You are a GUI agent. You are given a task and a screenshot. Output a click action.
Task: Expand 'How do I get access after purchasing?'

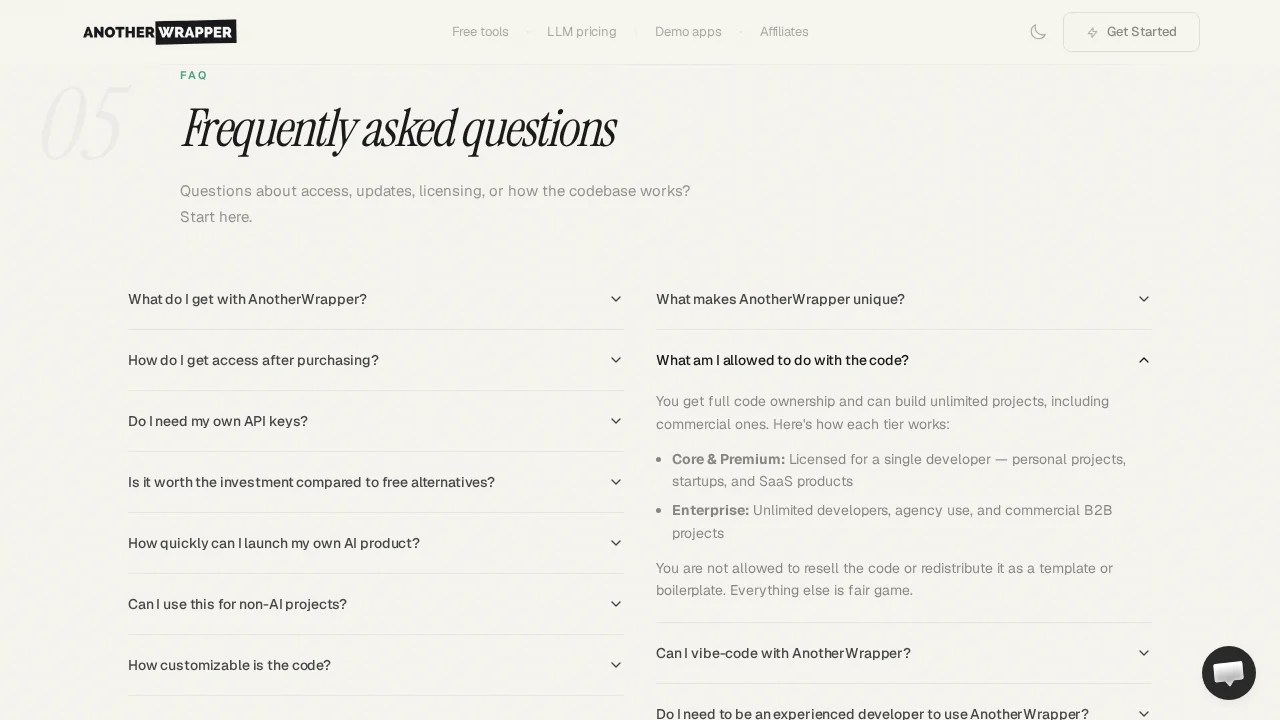pyautogui.click(x=376, y=360)
